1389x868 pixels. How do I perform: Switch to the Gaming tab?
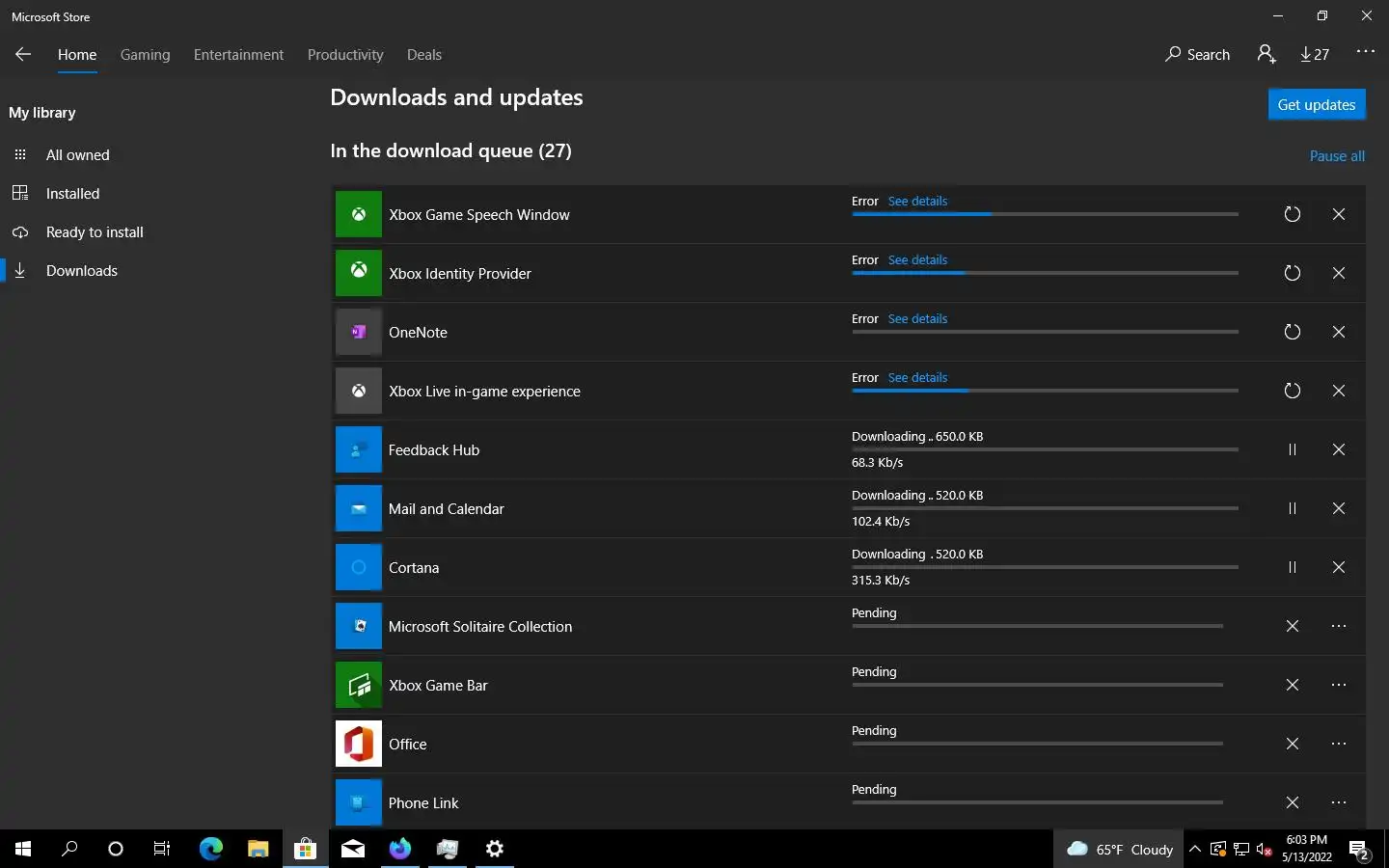(146, 54)
